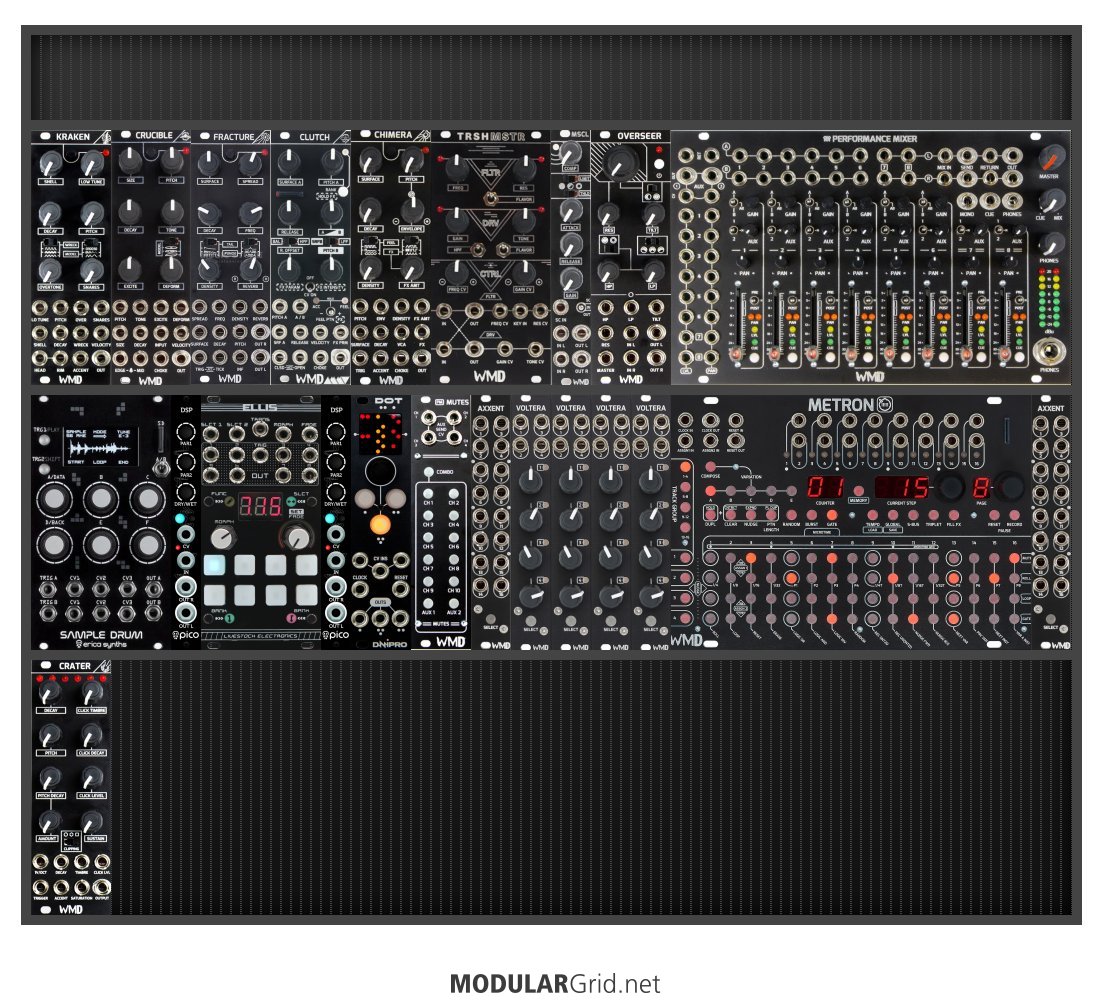Click the Metron COUNTER display "01"
This screenshot has height=1005, width=1112.
pyautogui.click(x=825, y=487)
